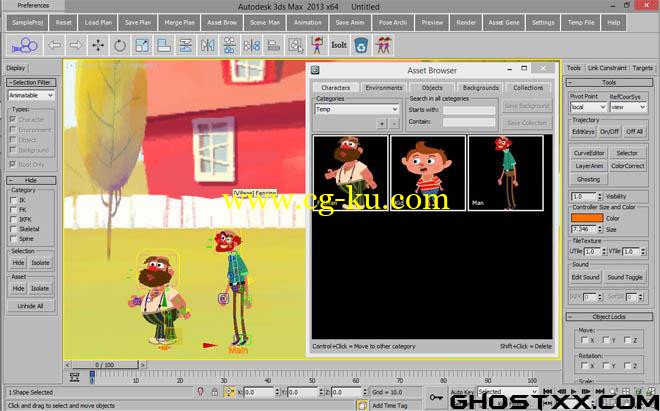Switch to the Environments tab
This screenshot has height=411, width=660.
[384, 88]
